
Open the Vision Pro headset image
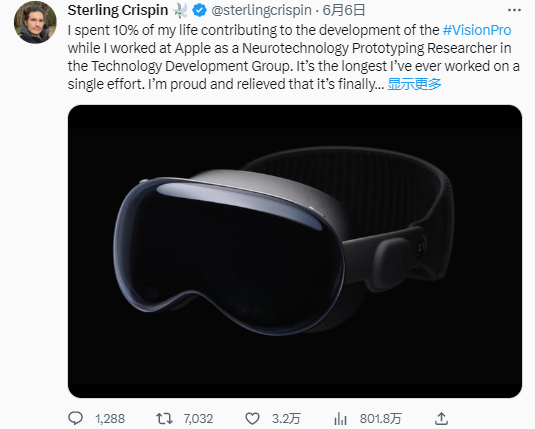(295, 251)
